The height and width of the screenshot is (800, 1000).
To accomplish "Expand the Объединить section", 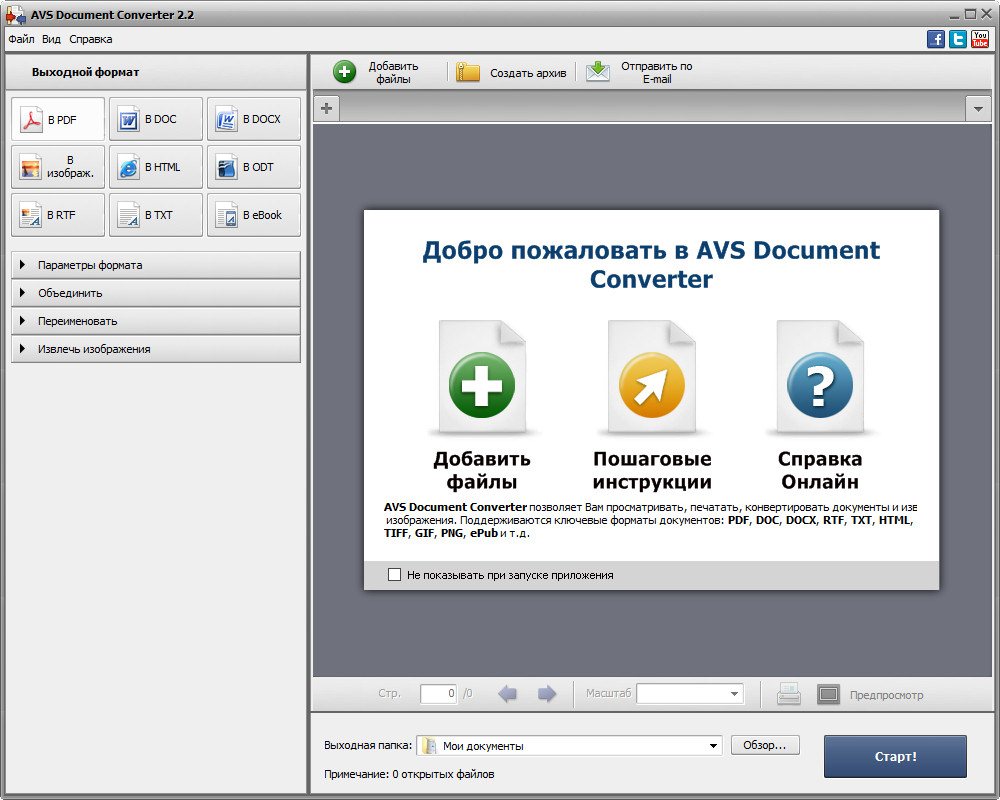I will [x=156, y=293].
